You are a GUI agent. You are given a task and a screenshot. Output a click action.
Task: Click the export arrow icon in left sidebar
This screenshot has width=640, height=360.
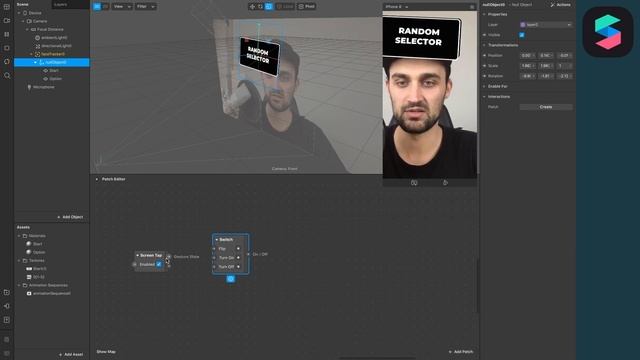[7, 306]
